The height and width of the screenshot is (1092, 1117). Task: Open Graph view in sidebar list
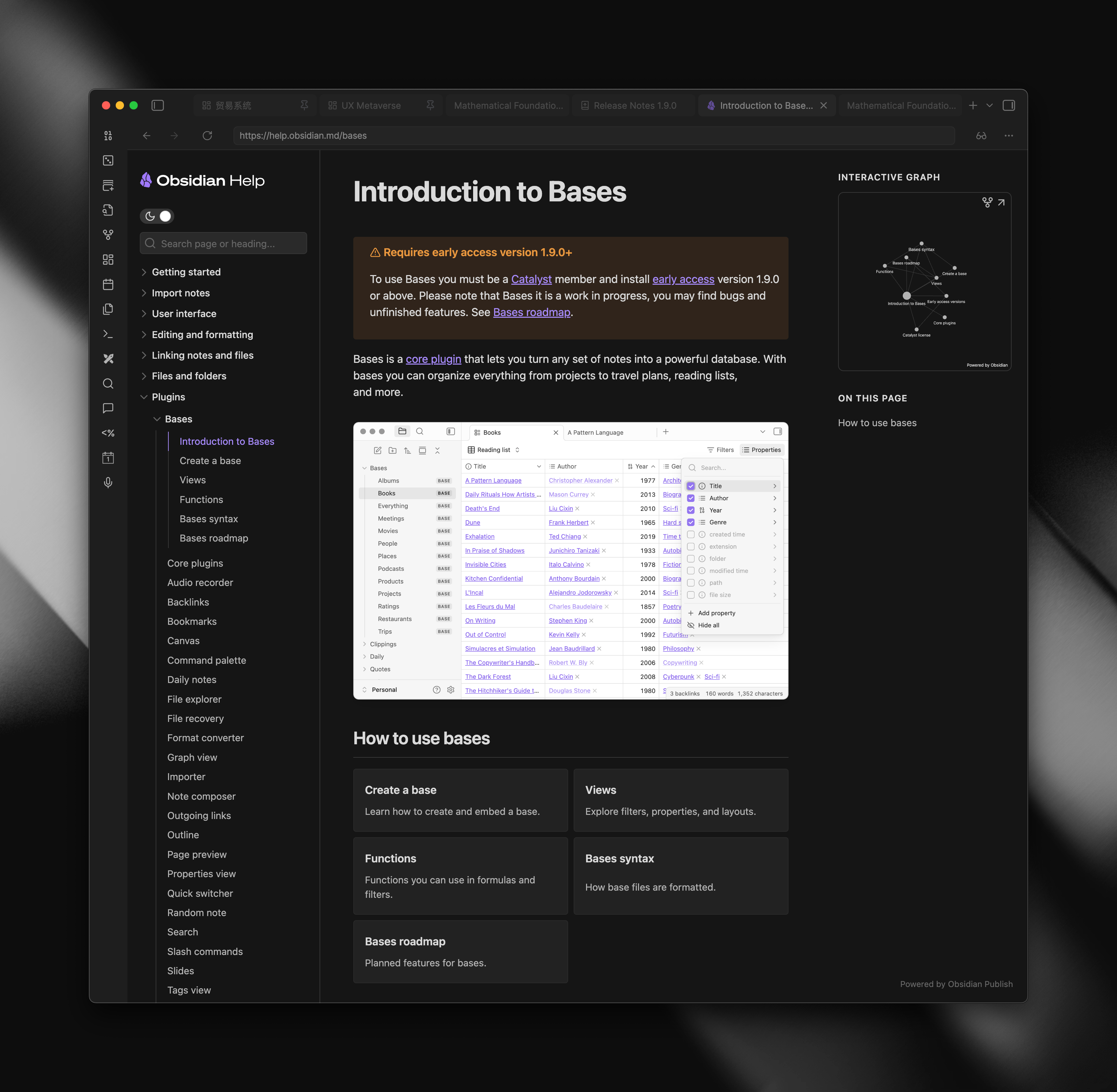click(x=192, y=757)
